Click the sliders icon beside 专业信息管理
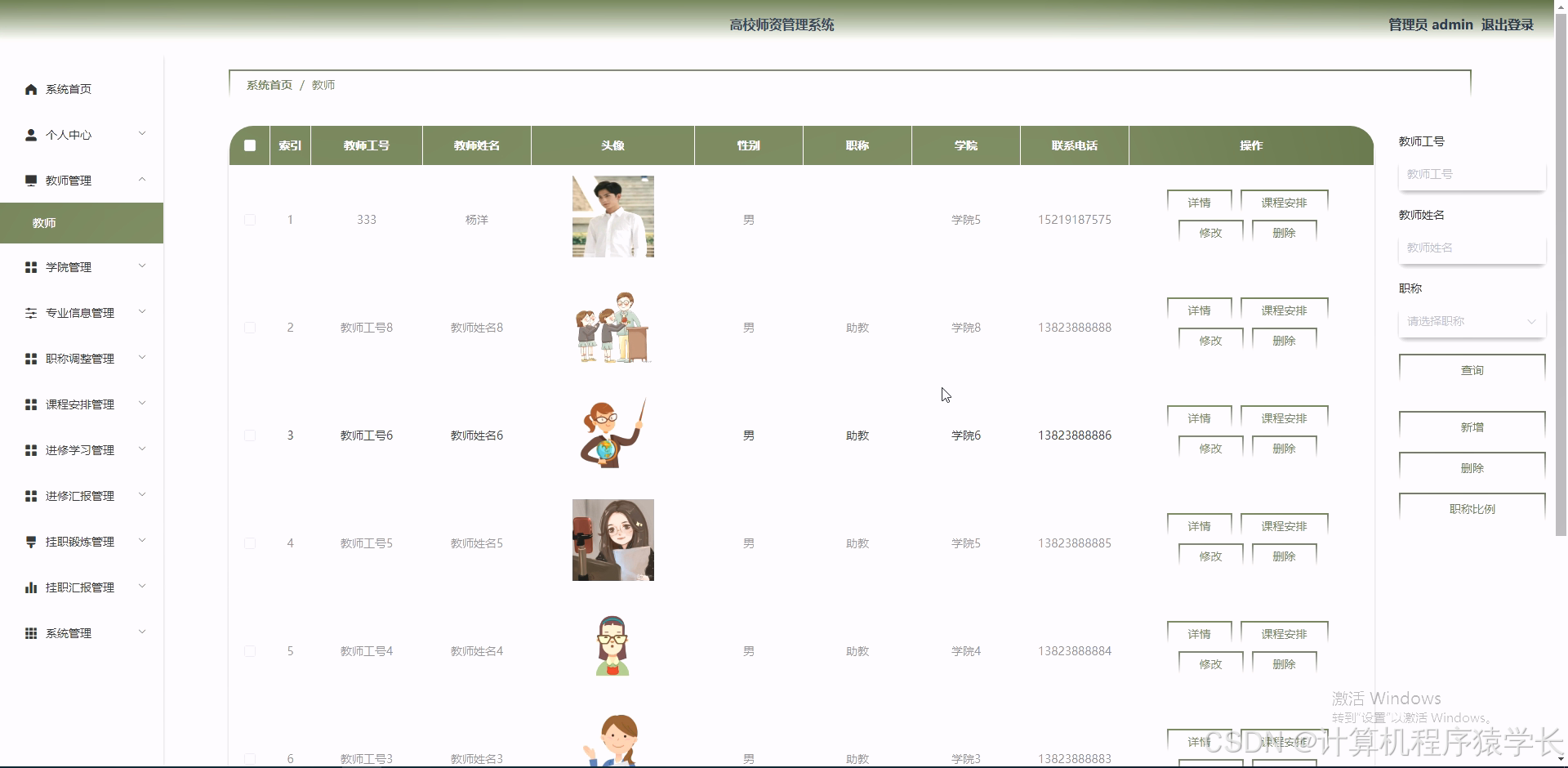 (31, 313)
